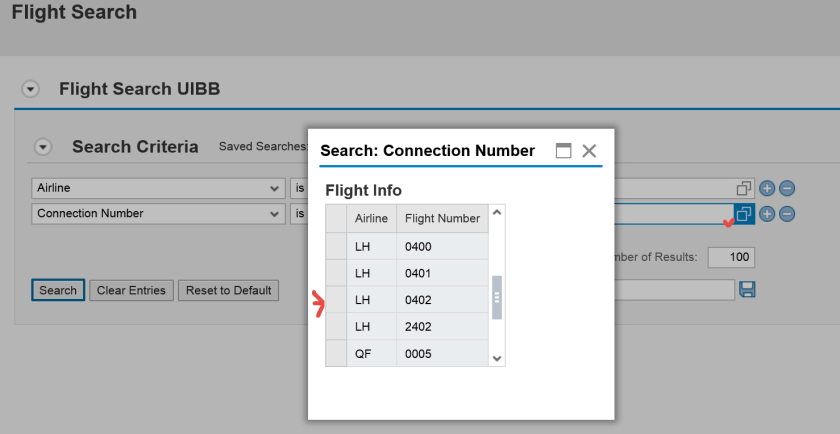Screen dimensions: 840x434
Task: Collapse the Search Criteria panel
Action: click(43, 147)
